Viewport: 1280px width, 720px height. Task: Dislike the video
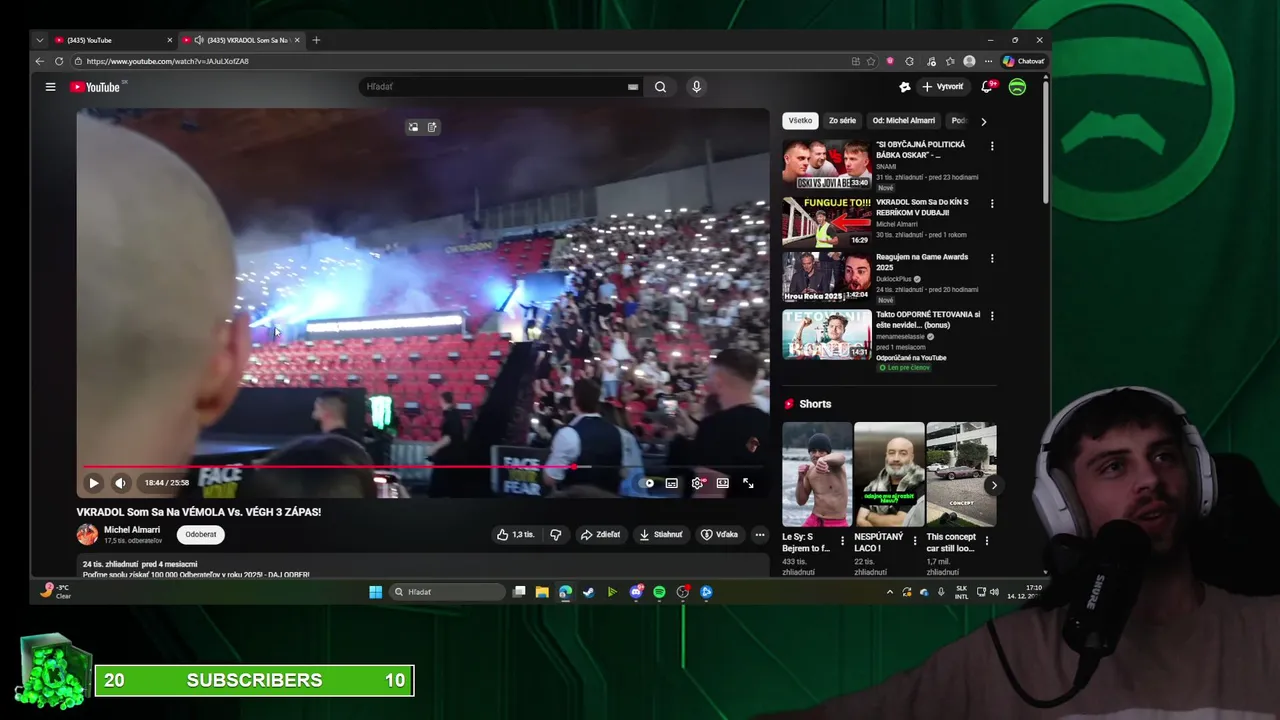(556, 534)
